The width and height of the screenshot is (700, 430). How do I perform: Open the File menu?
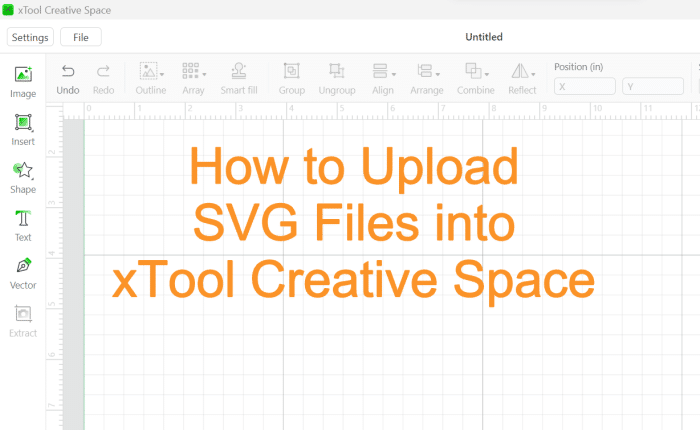pos(81,37)
